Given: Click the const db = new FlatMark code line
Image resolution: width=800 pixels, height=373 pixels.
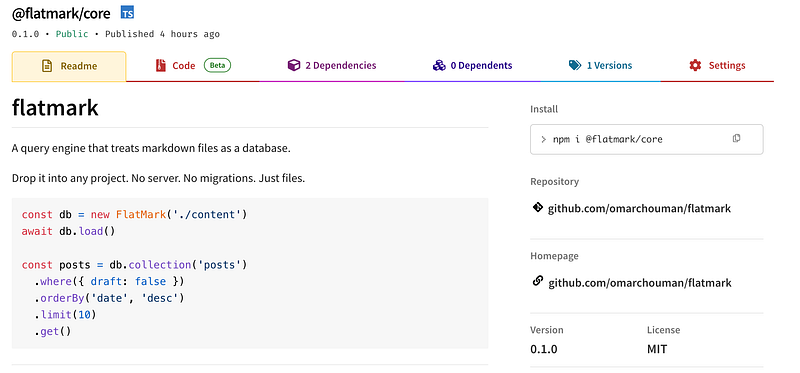Looking at the screenshot, I should [x=135, y=214].
